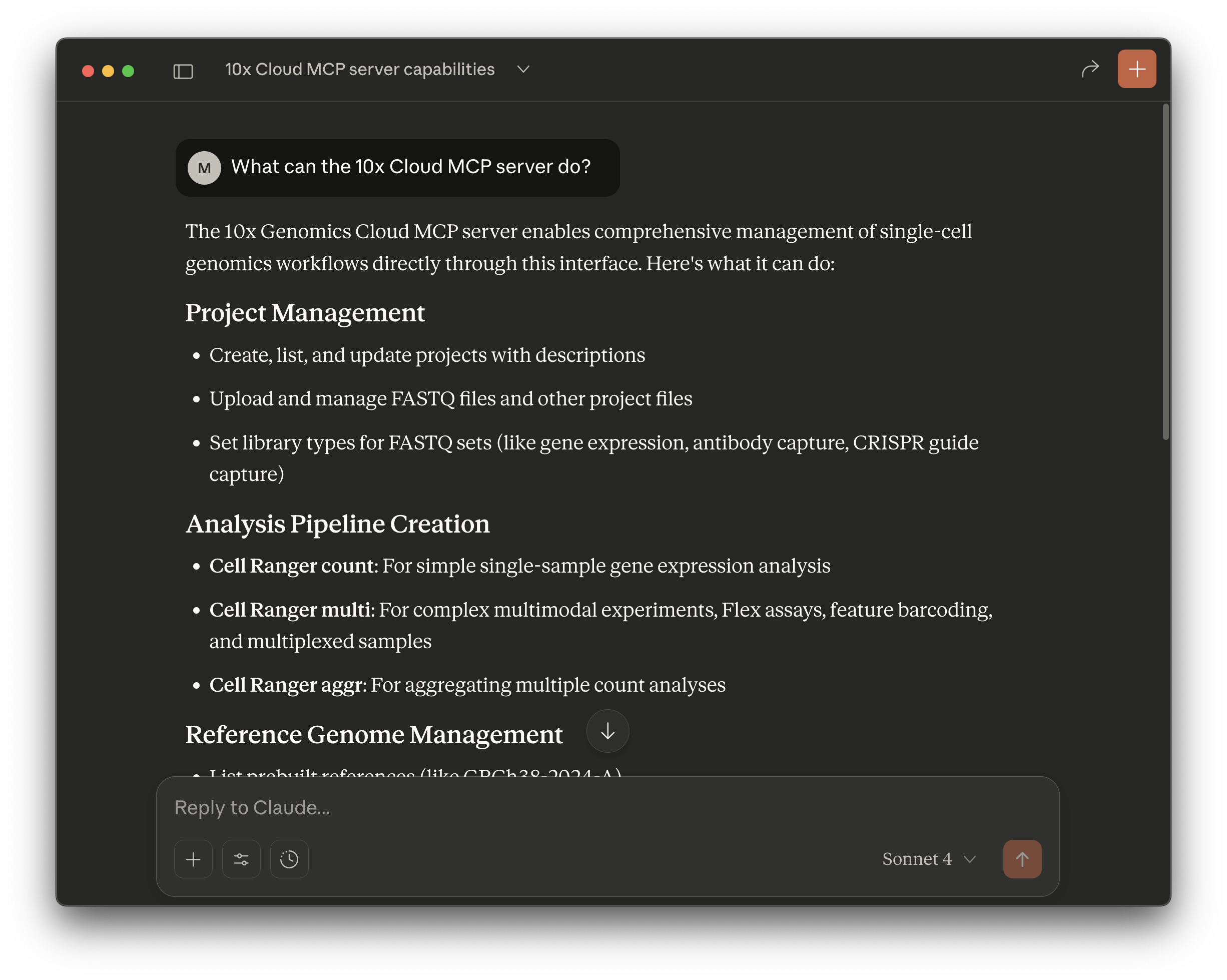
Task: Click the chat title '10x Cloud MCP server capabilities'
Action: click(x=360, y=70)
